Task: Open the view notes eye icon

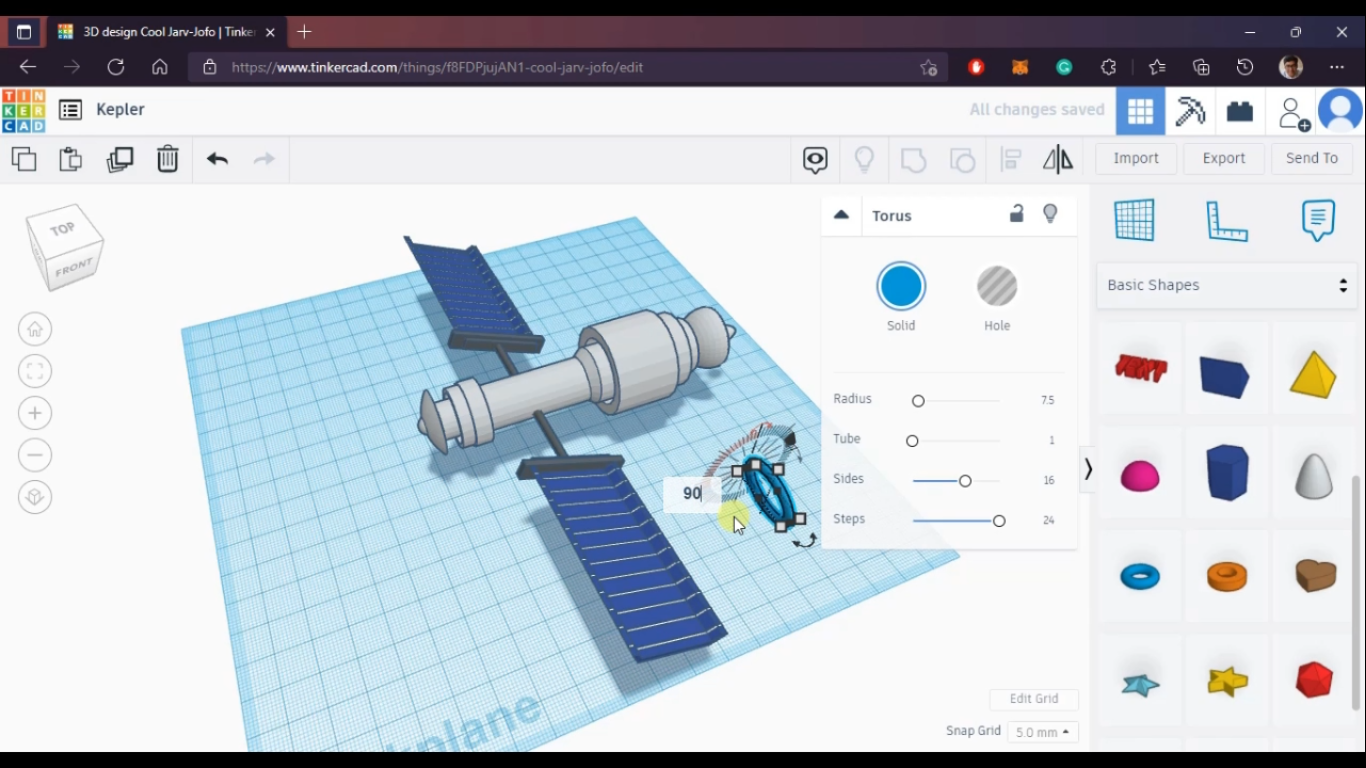Action: (815, 160)
